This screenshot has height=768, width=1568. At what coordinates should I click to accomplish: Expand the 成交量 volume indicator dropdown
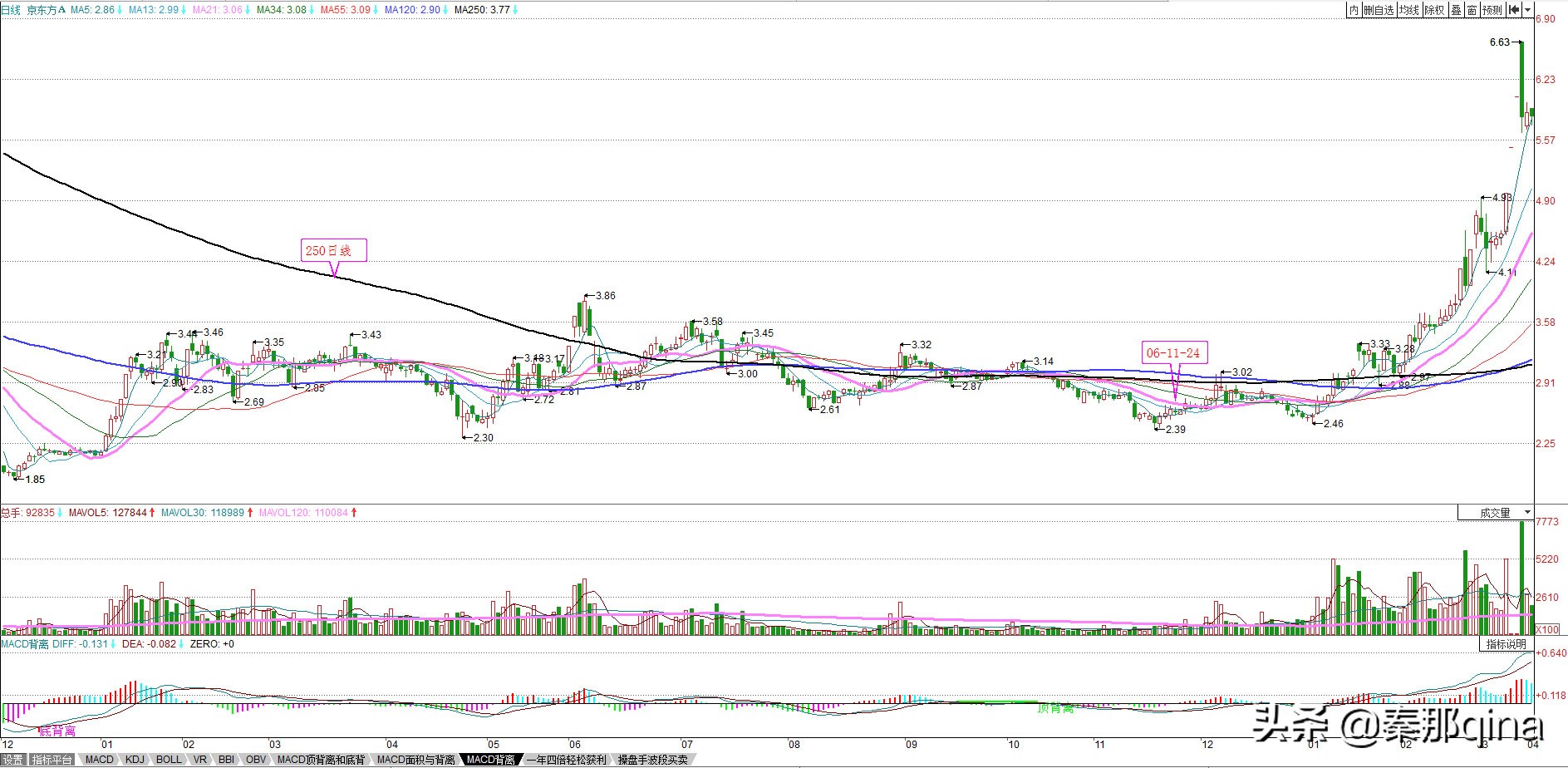[1526, 513]
